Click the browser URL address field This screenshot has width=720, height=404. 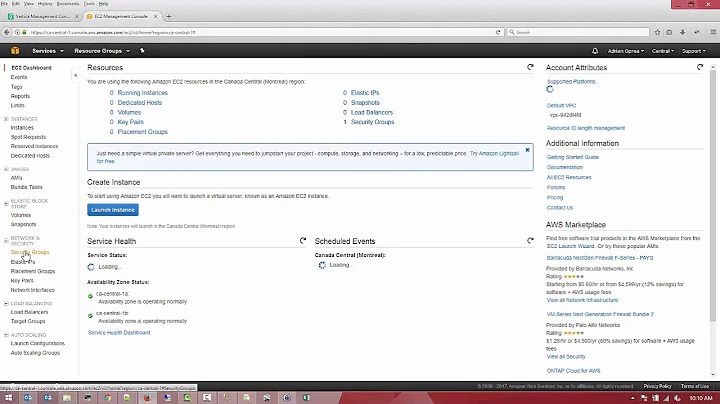pos(261,32)
